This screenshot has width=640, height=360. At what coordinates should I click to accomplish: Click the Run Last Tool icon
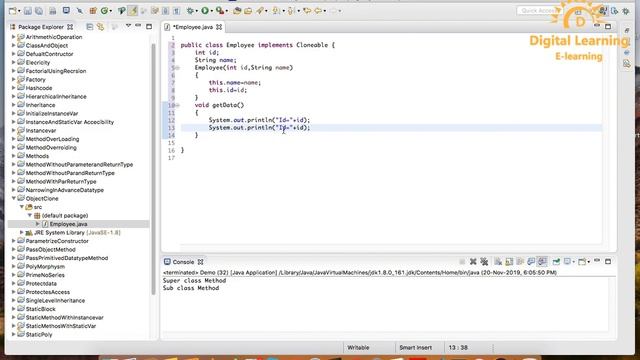point(220,11)
